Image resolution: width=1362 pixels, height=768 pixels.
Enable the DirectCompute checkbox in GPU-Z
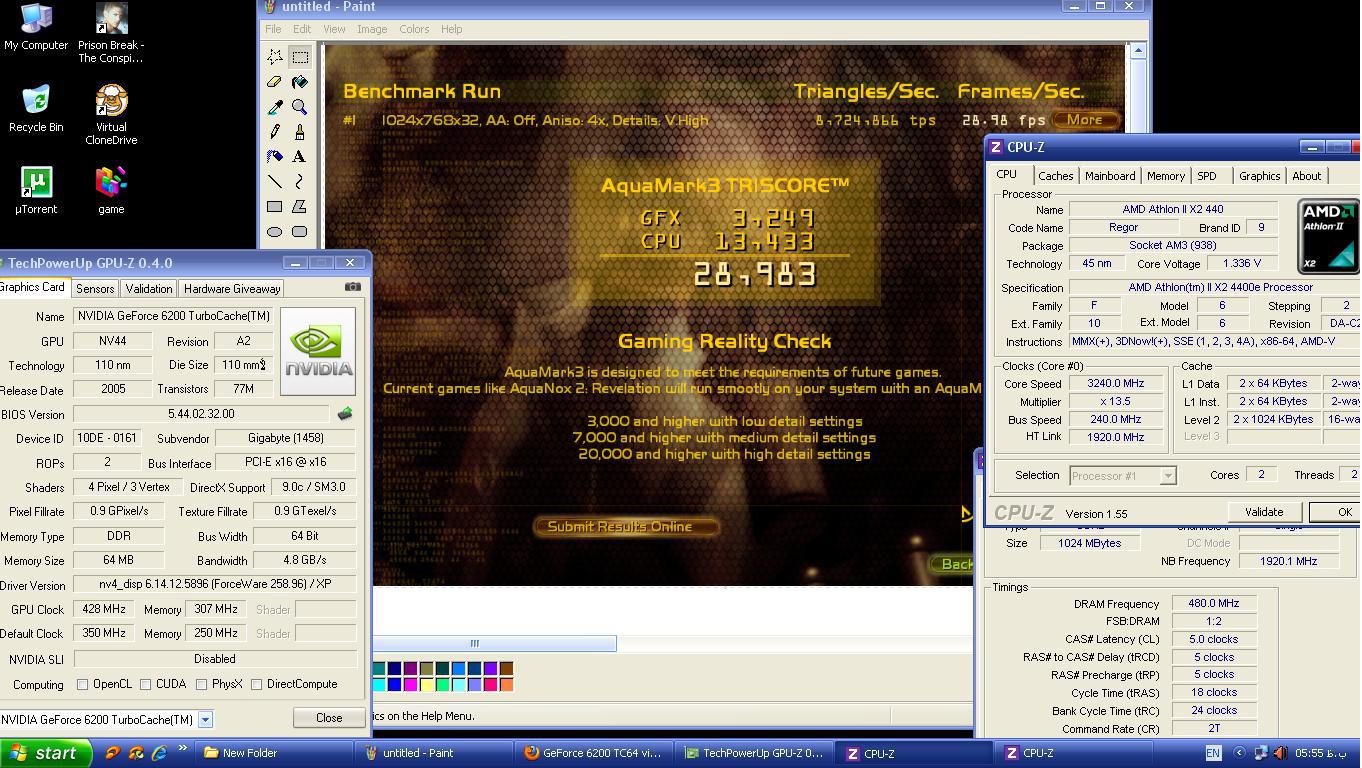pos(257,684)
